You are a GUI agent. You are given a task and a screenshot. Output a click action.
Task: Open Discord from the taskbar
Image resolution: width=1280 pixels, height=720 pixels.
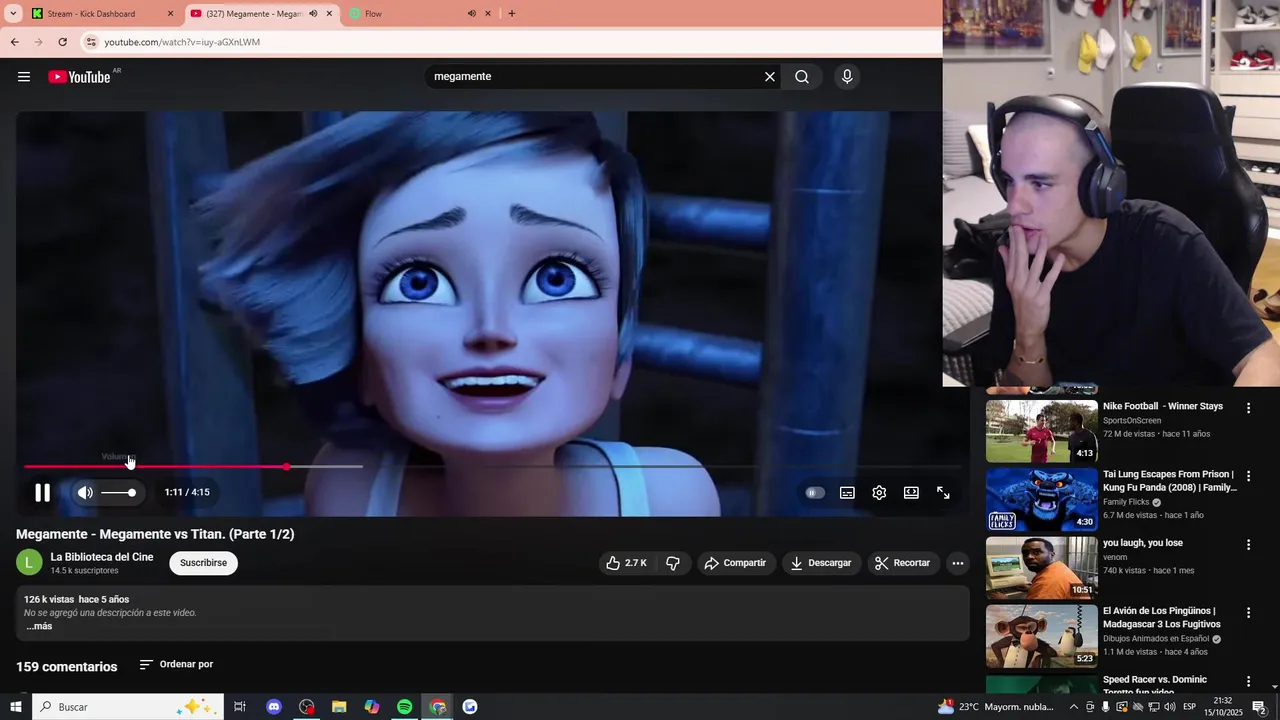click(274, 707)
